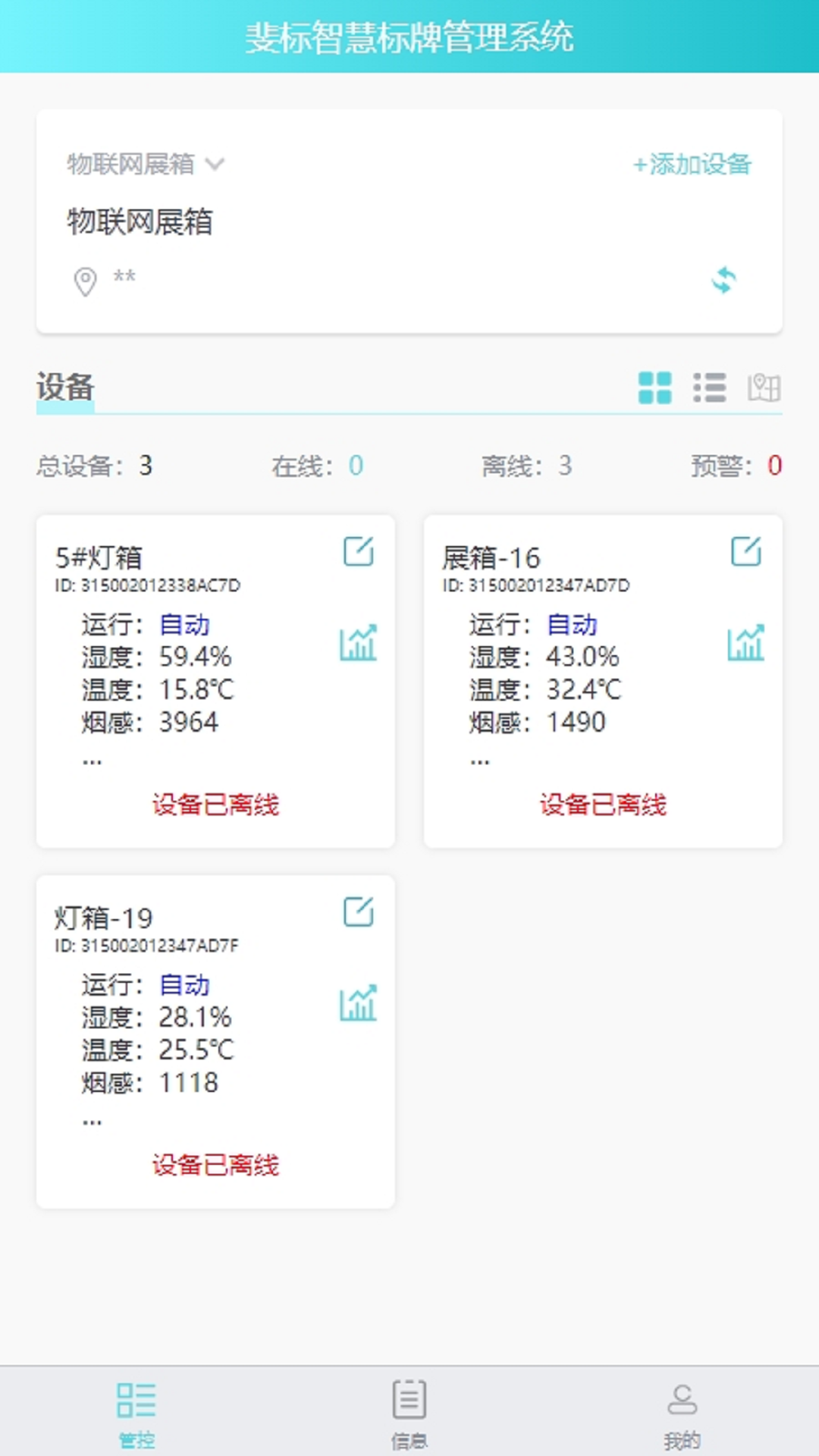Switch to grid view layout
Image resolution: width=819 pixels, height=1456 pixels.
coord(654,388)
